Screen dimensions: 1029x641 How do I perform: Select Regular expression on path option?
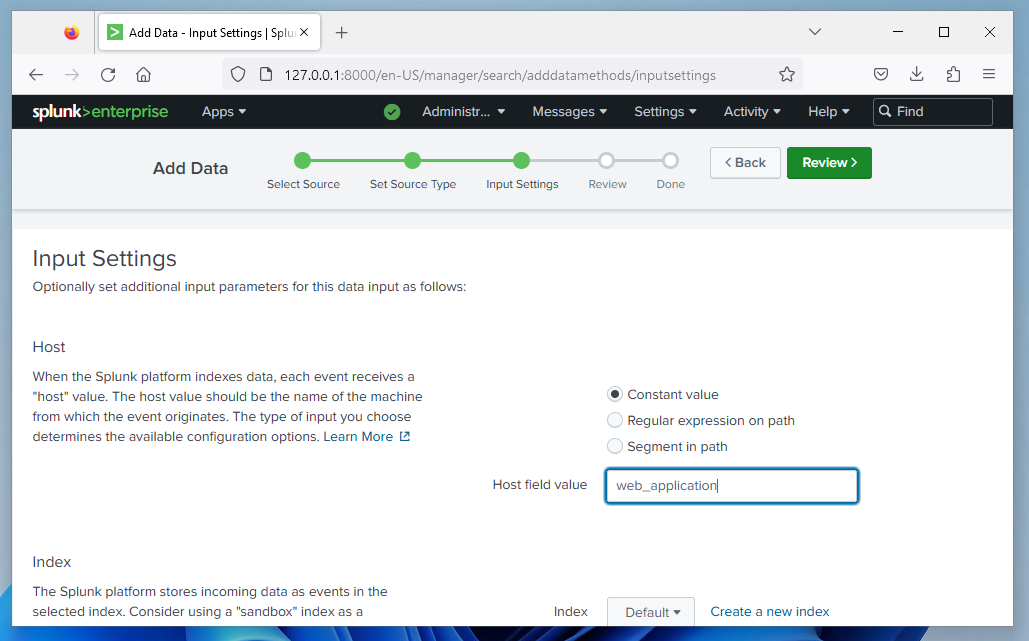(614, 420)
